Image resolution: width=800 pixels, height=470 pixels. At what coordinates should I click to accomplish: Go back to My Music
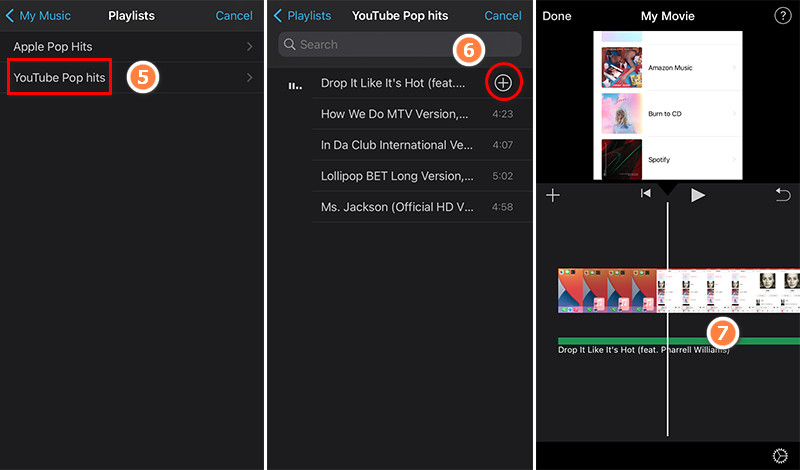click(38, 16)
